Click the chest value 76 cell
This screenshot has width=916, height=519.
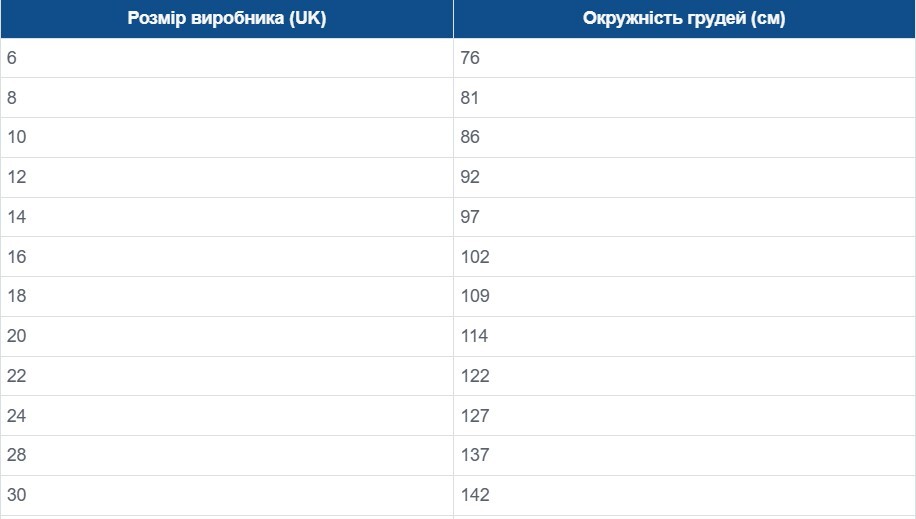pyautogui.click(x=470, y=58)
